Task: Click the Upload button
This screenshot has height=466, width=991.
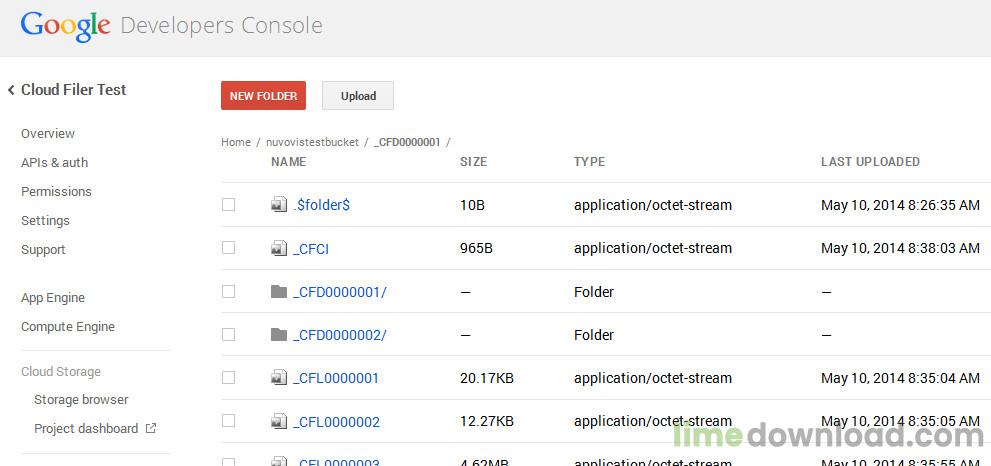Action: [358, 95]
